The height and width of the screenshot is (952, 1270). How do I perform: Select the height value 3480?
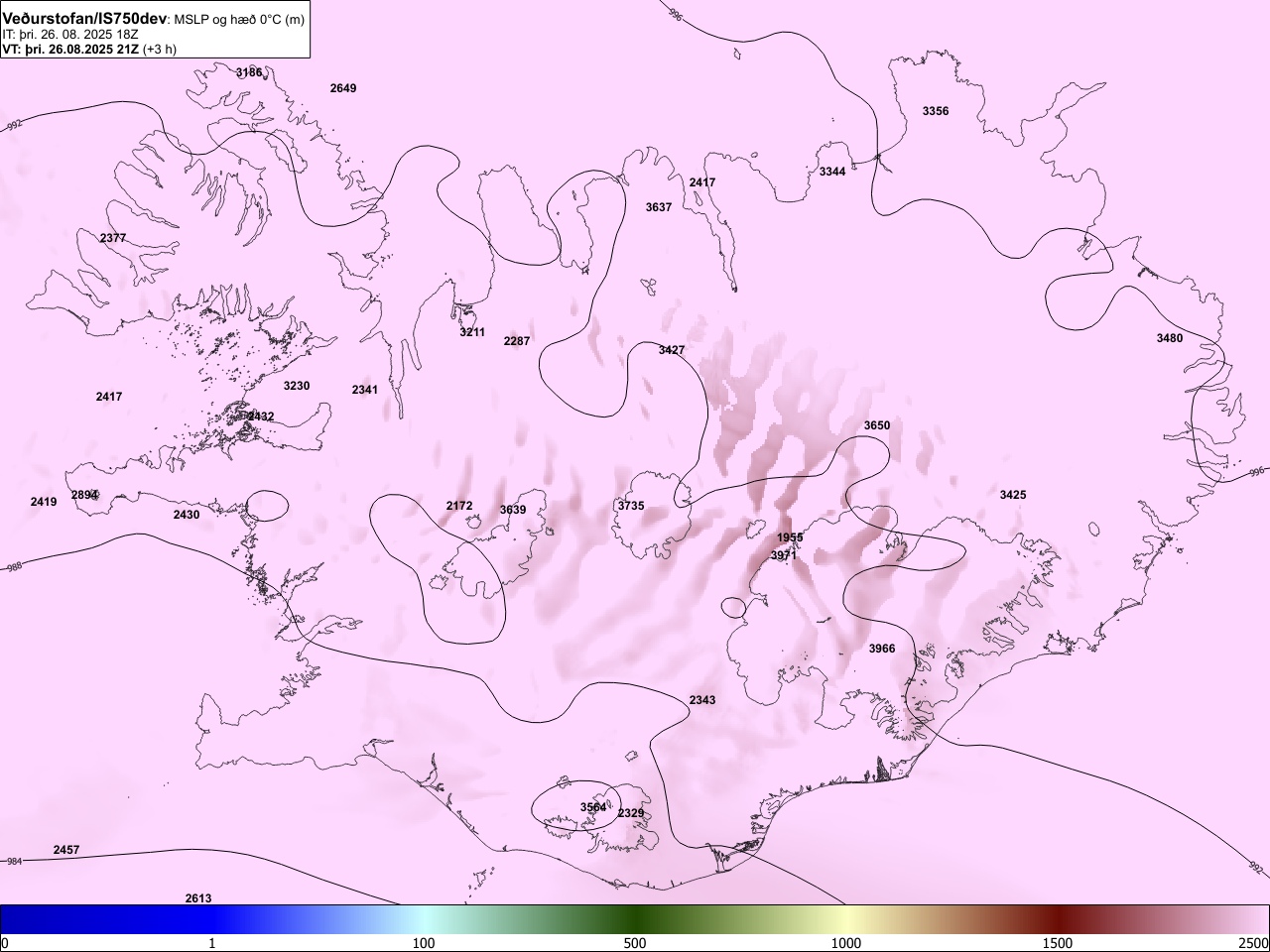coord(1170,338)
